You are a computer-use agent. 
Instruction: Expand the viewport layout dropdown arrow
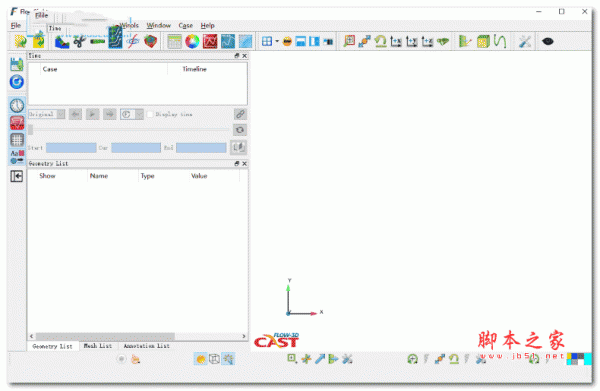[x=277, y=41]
